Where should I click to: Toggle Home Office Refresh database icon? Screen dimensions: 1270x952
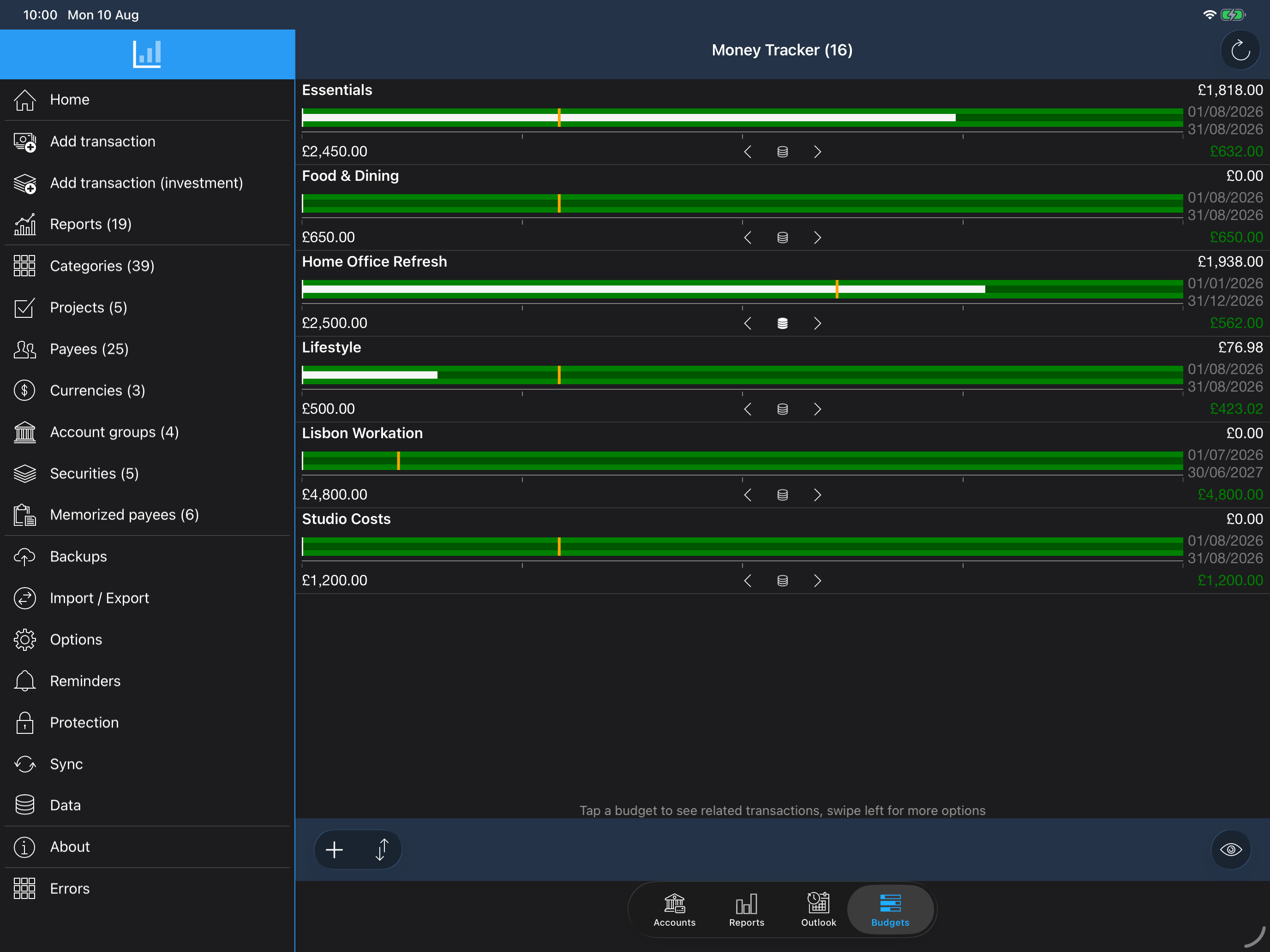tap(782, 323)
